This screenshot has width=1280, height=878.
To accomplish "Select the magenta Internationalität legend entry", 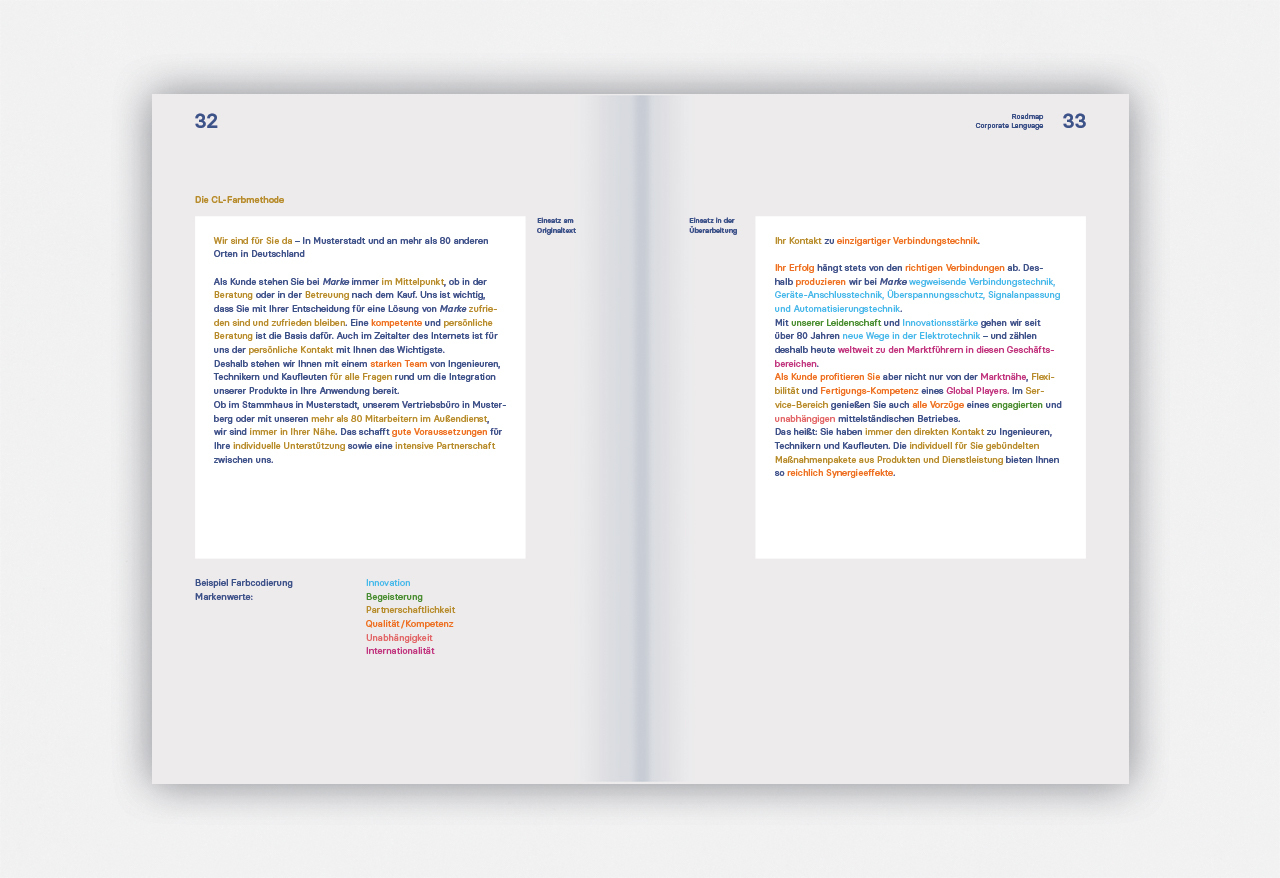I will tap(400, 651).
